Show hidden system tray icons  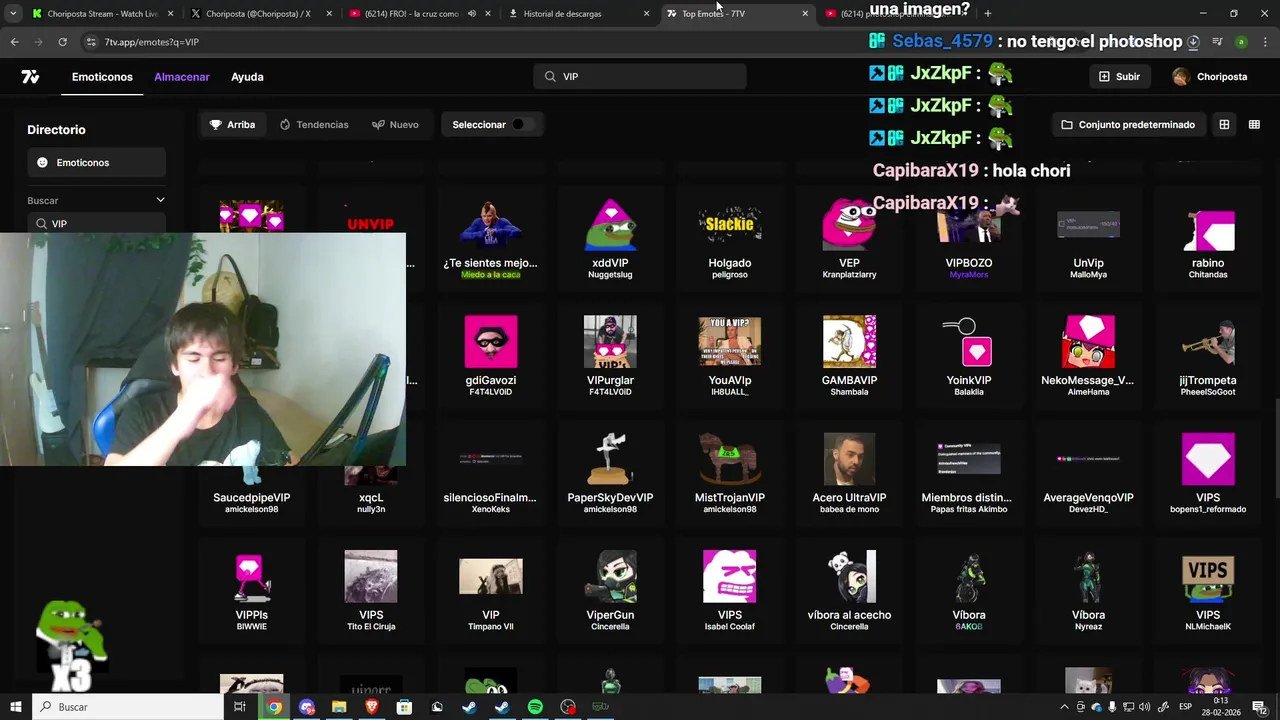coord(1065,707)
